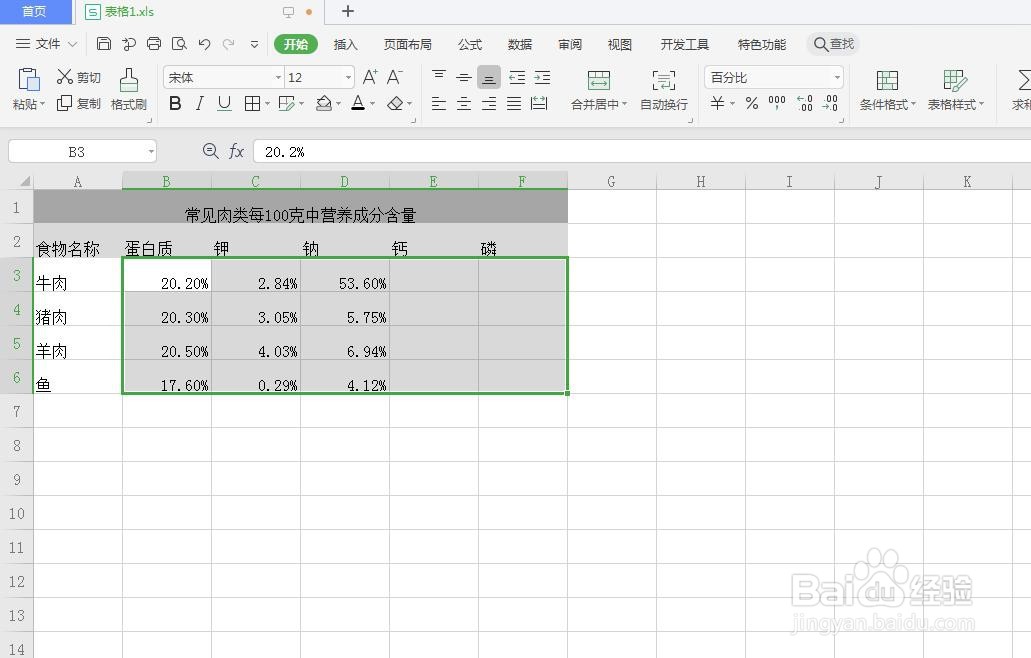Click the Name Box showing B3
This screenshot has width=1031, height=658.
coord(75,151)
